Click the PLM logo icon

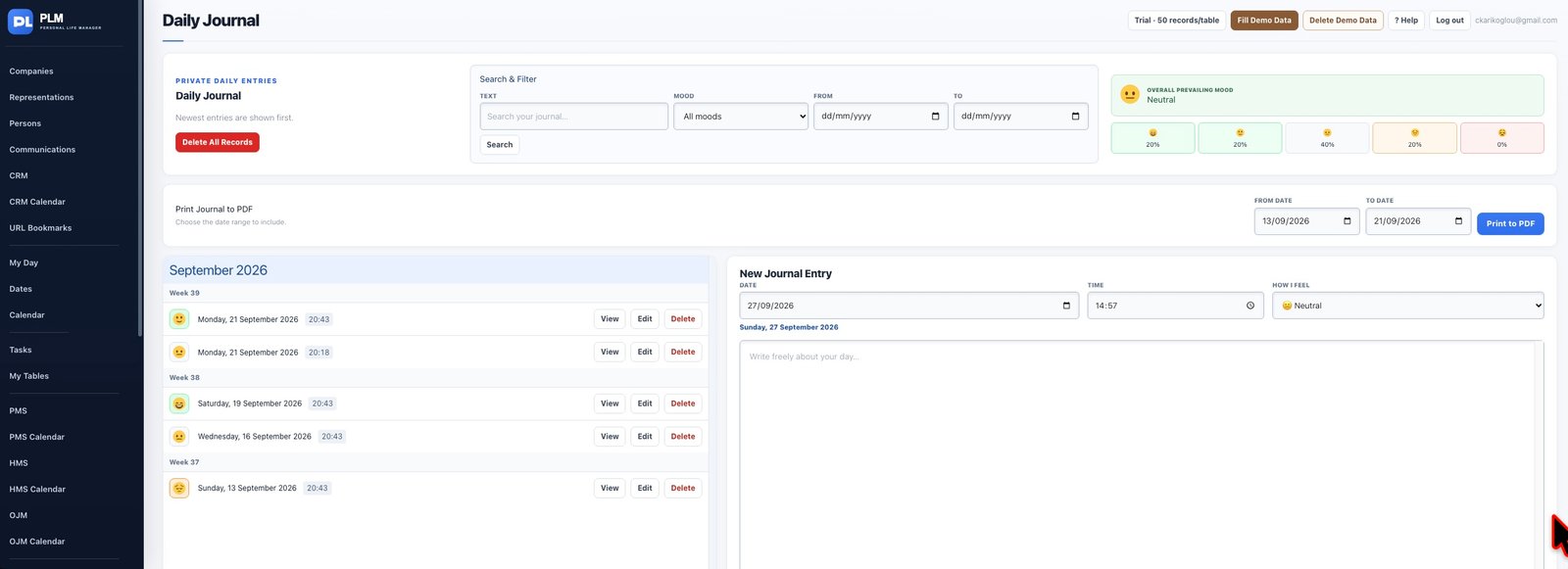tap(21, 21)
